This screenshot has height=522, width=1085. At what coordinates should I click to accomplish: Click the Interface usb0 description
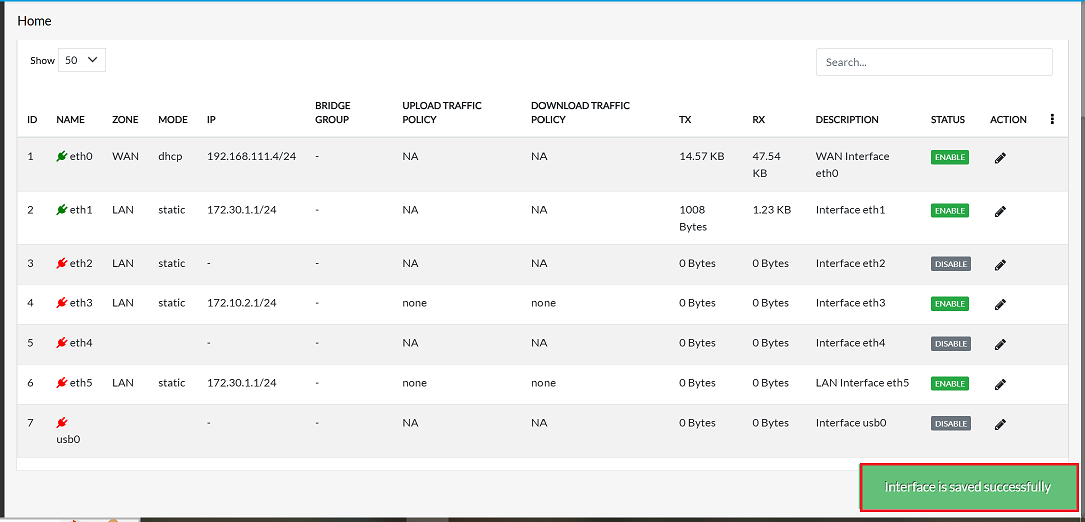[x=851, y=422]
